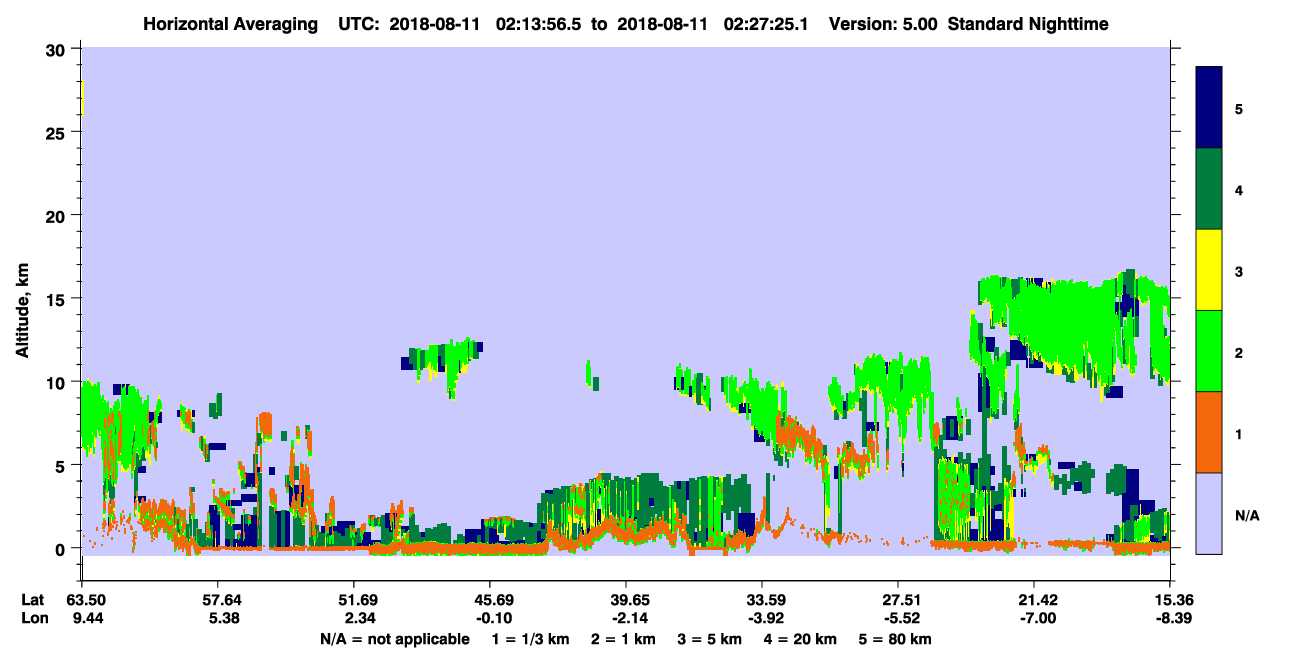Click the 10 altitude tick label

click(58, 382)
